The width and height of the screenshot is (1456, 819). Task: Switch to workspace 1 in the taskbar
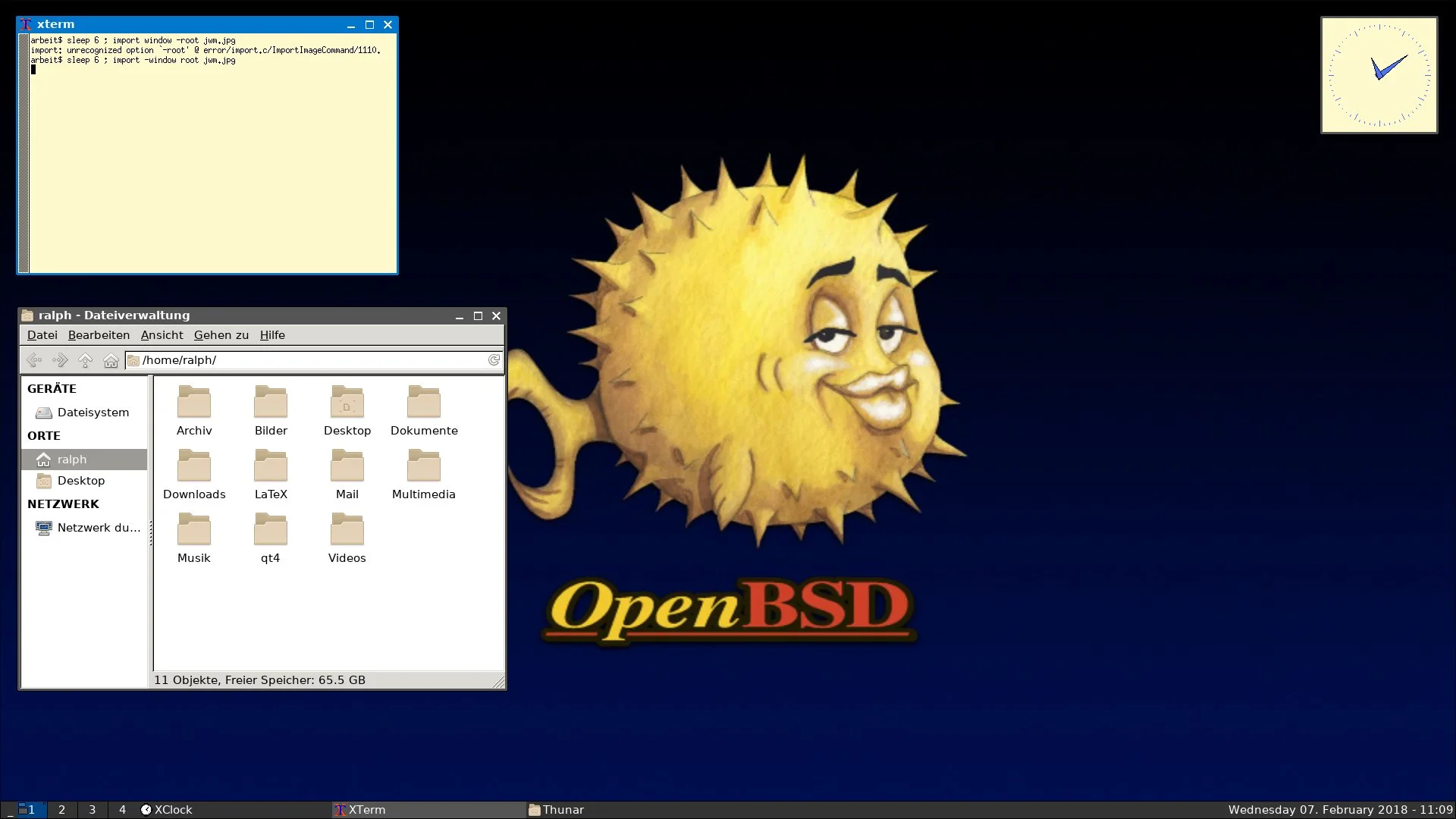point(32,810)
